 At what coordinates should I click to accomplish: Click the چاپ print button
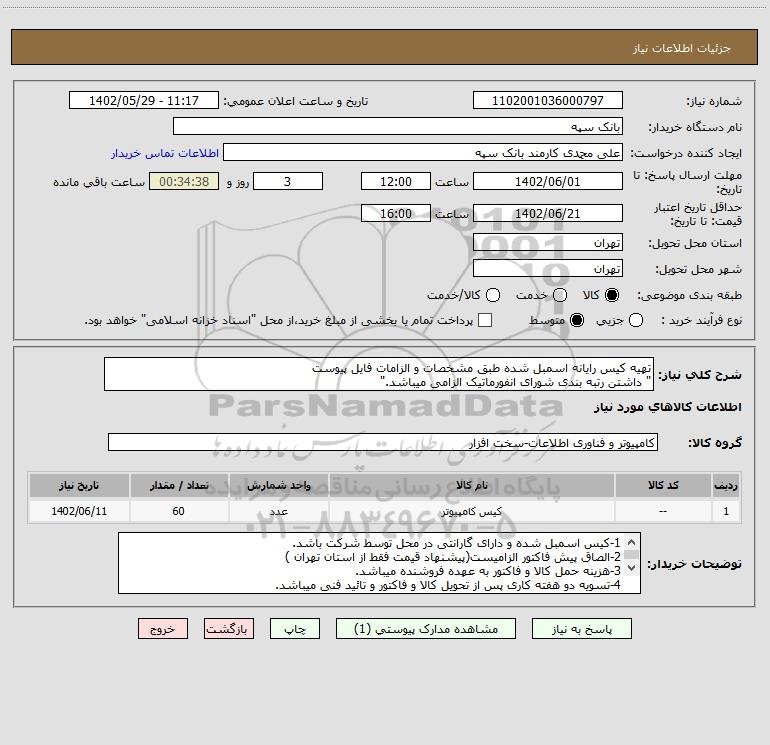[295, 629]
